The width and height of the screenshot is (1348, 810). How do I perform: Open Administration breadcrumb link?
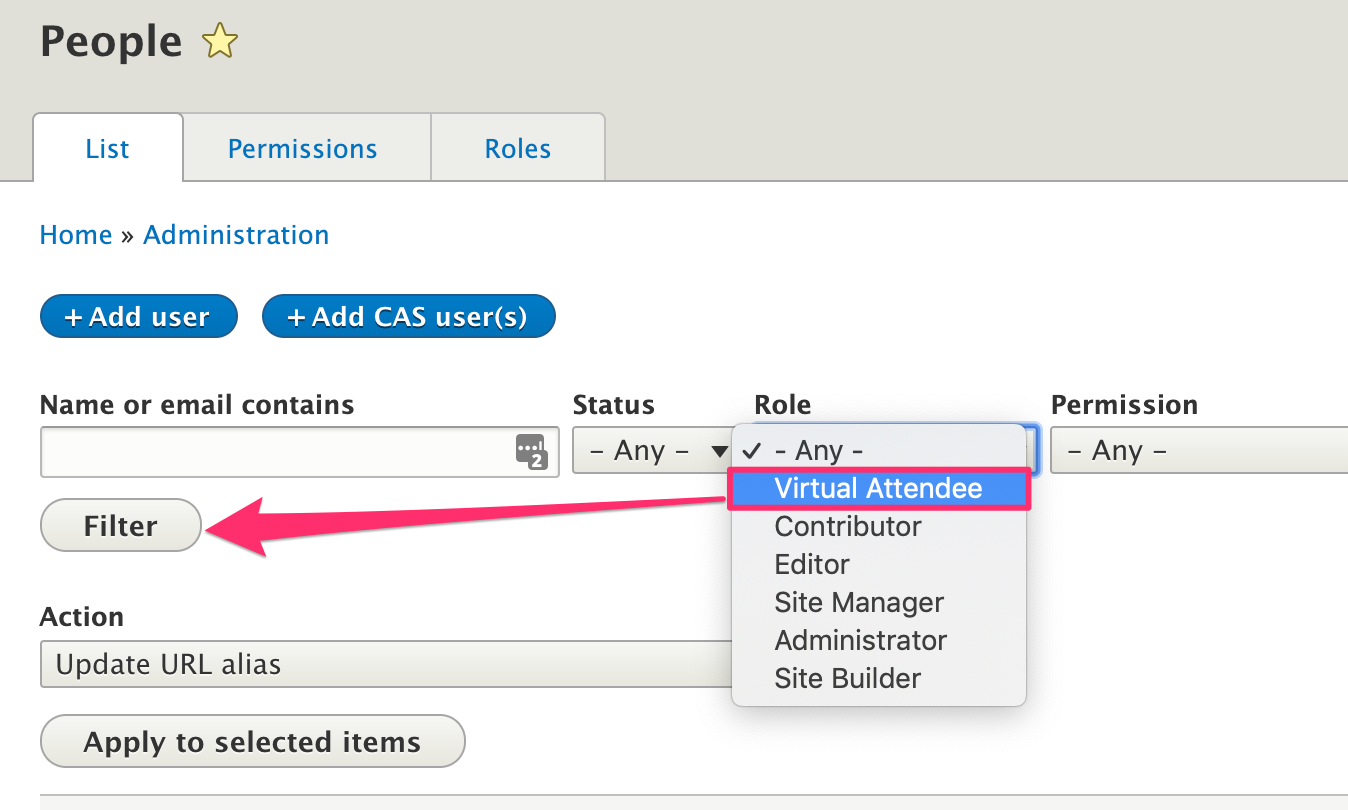[236, 235]
